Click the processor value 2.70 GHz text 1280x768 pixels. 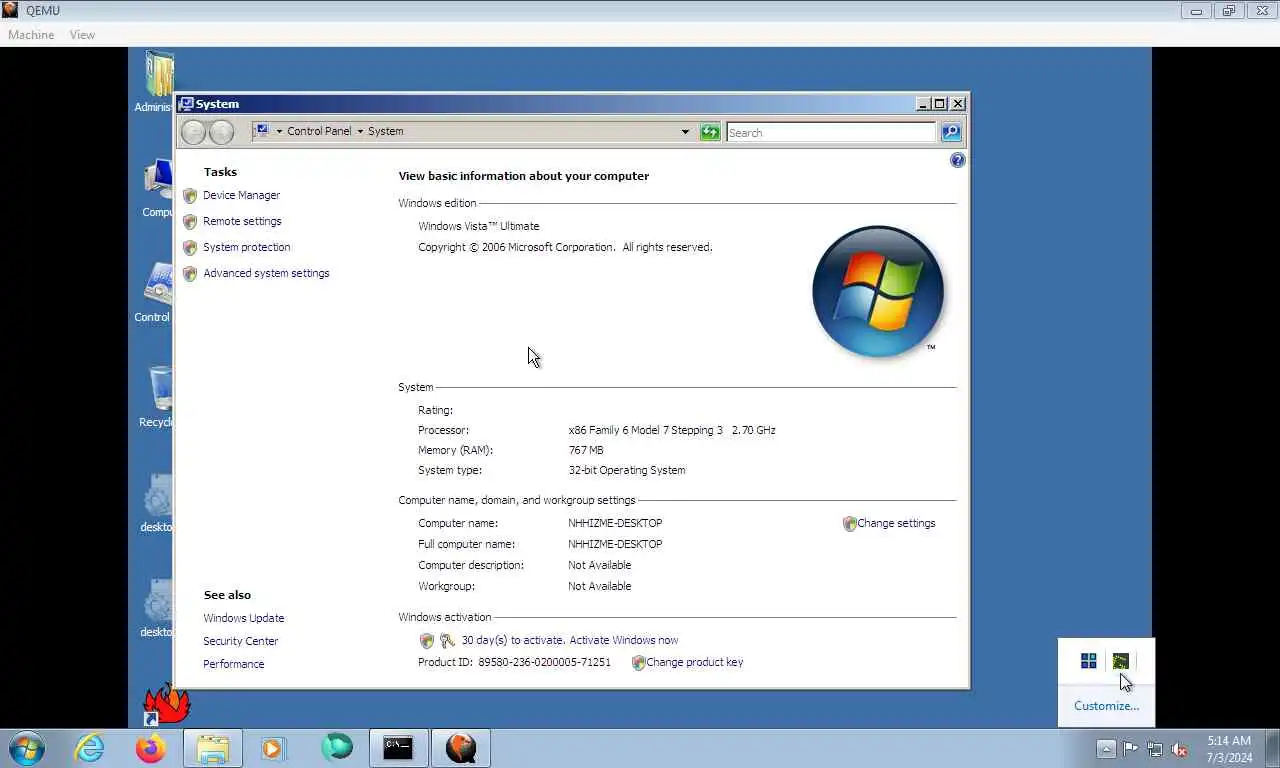pyautogui.click(x=753, y=430)
